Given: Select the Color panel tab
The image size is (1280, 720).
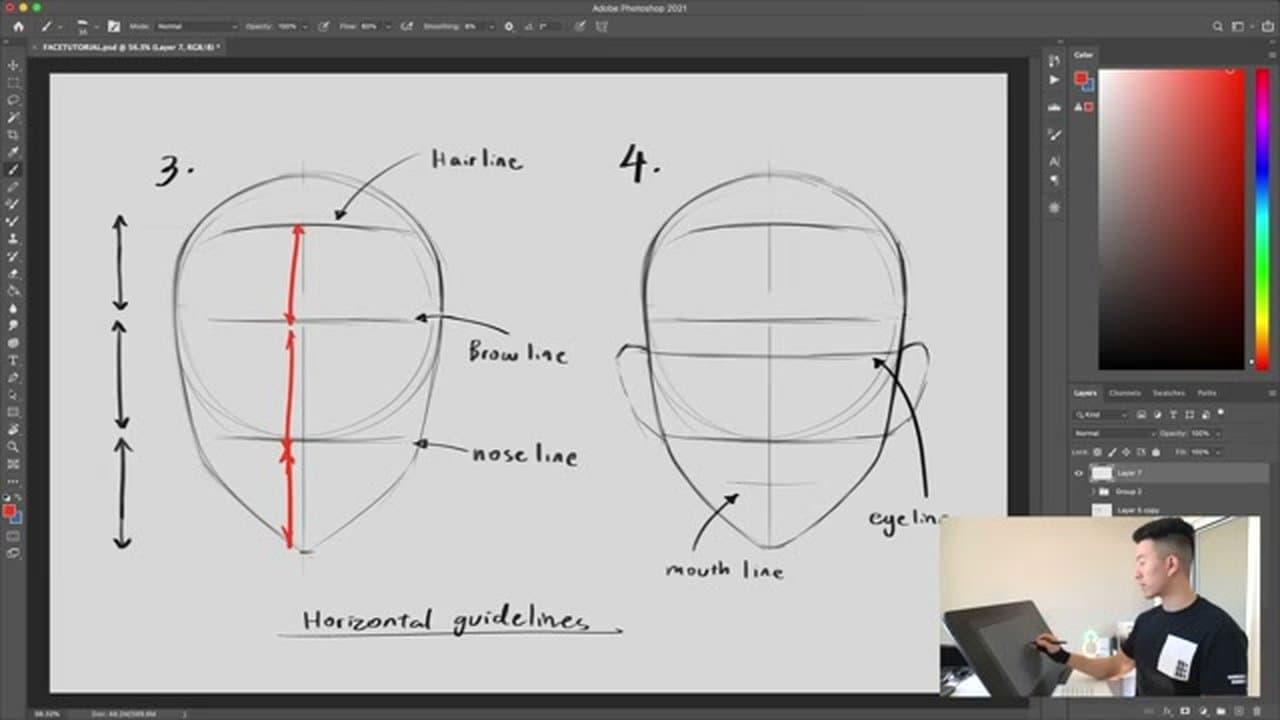Looking at the screenshot, I should 1084,55.
